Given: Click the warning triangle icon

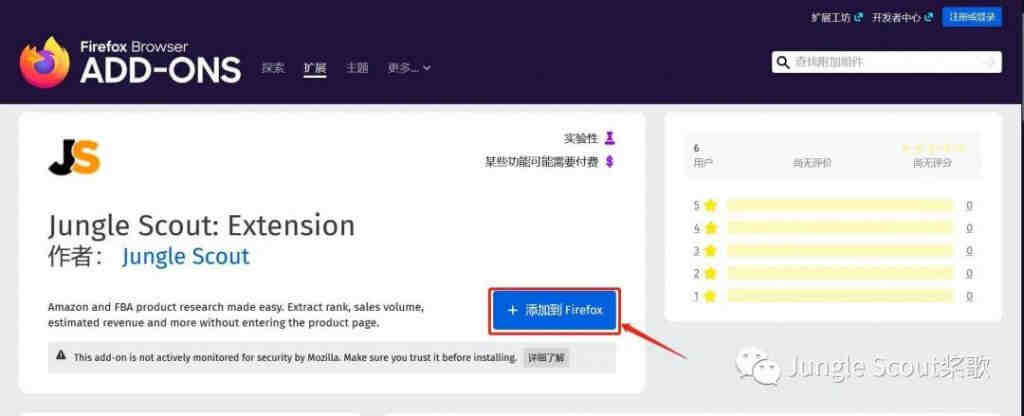Looking at the screenshot, I should [61, 356].
